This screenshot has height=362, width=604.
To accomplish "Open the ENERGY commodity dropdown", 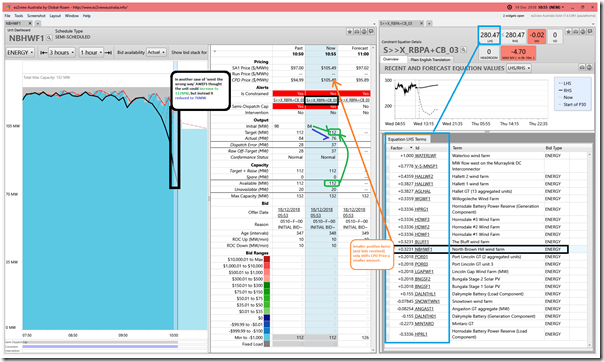I will click(x=20, y=52).
